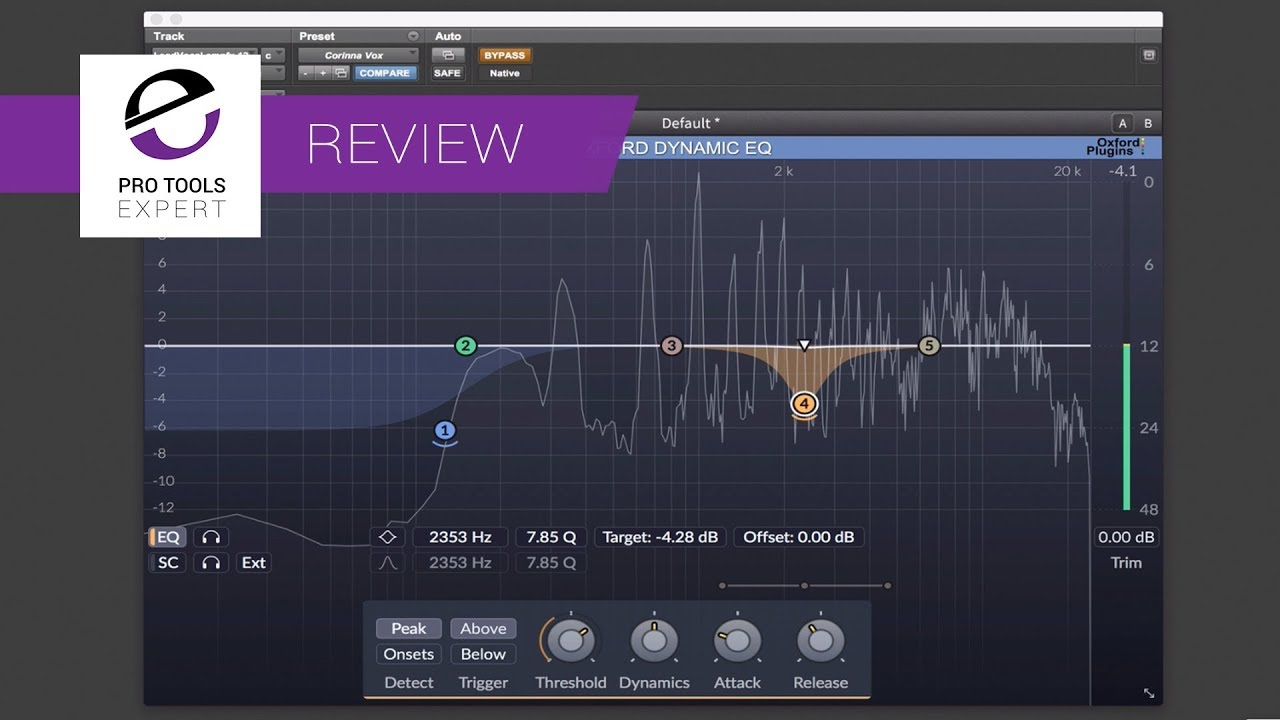Toggle the SC sidechain button

168,562
